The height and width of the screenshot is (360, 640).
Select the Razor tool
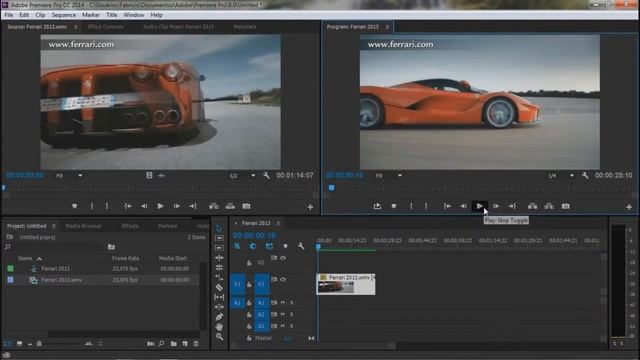[x=219, y=287]
